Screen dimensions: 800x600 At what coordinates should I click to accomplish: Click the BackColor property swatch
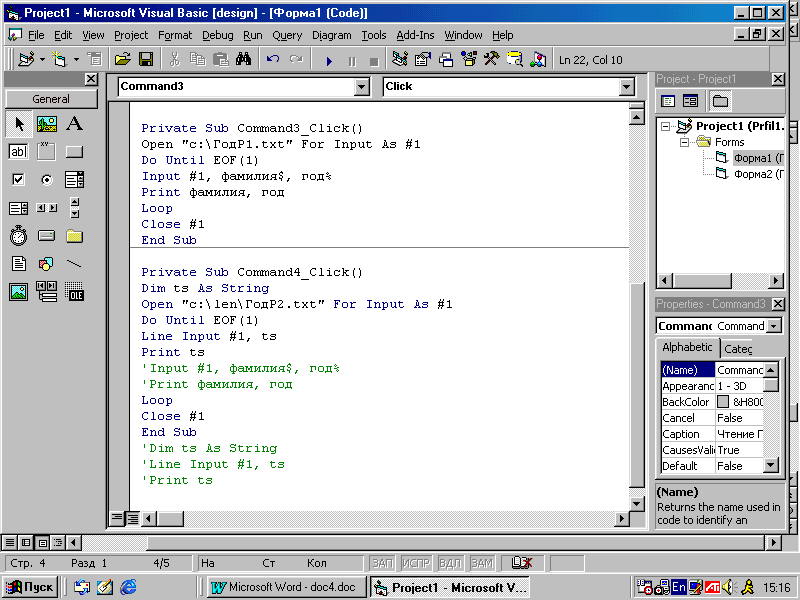point(722,402)
